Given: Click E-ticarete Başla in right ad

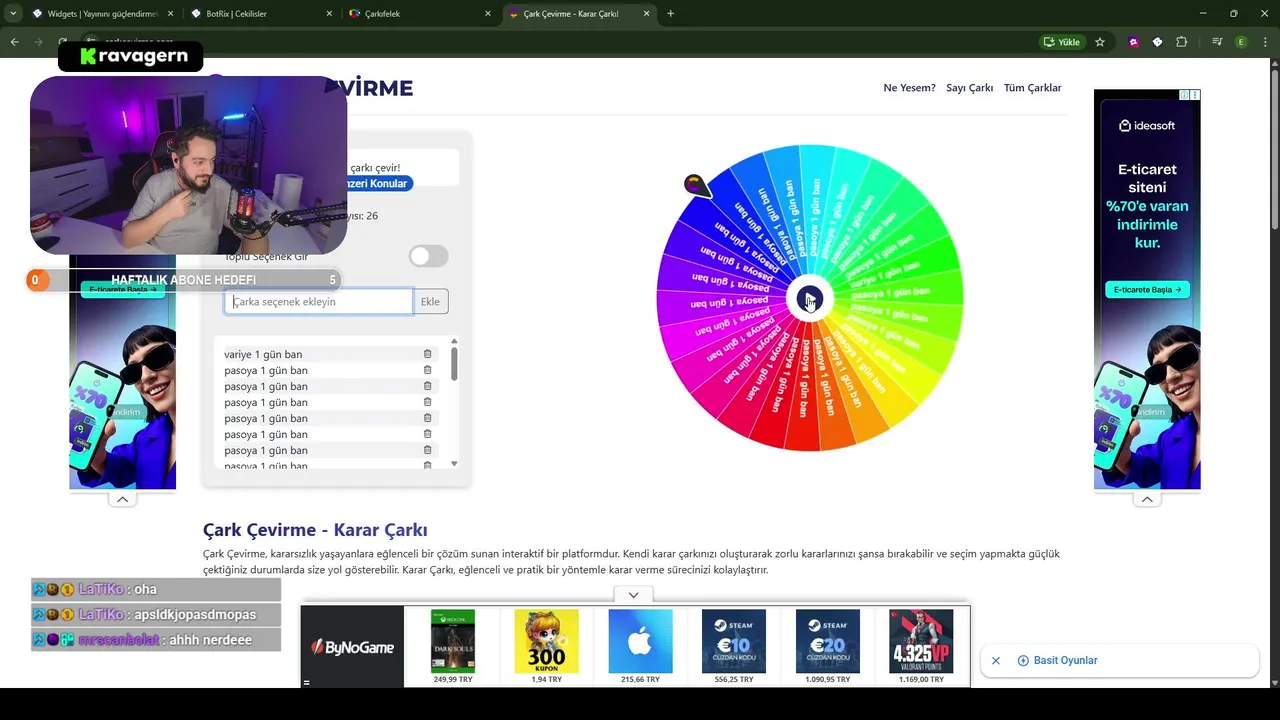Looking at the screenshot, I should [1147, 290].
